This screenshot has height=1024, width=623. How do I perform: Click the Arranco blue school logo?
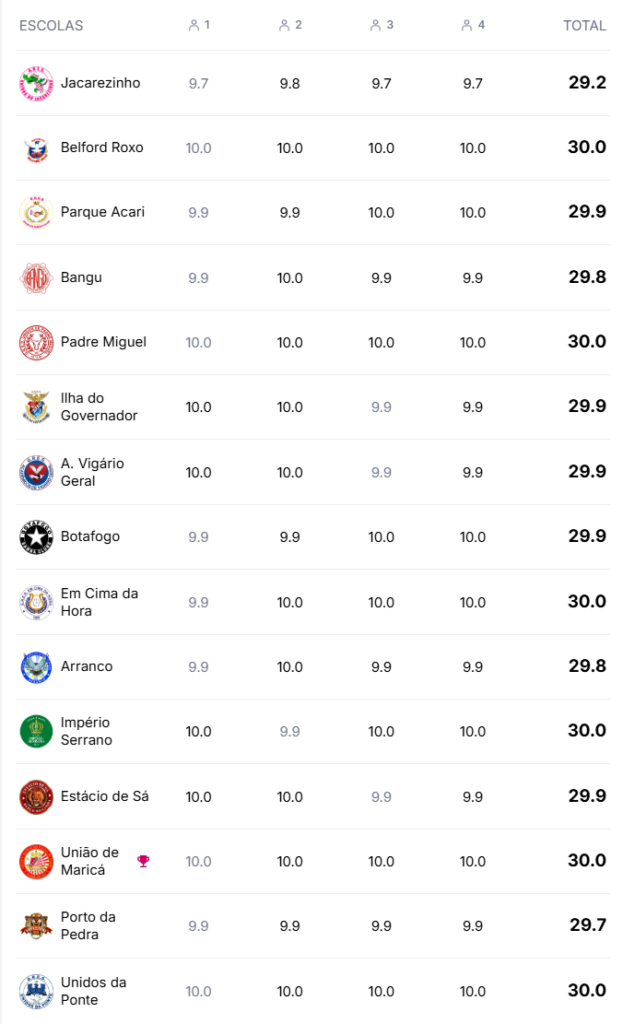point(36,667)
